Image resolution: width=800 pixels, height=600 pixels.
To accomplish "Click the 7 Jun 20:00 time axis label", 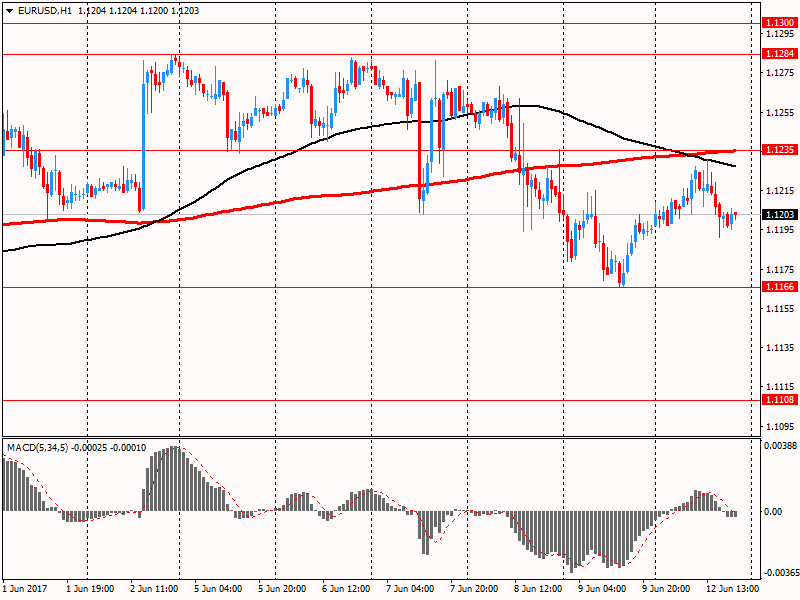I will tap(474, 589).
